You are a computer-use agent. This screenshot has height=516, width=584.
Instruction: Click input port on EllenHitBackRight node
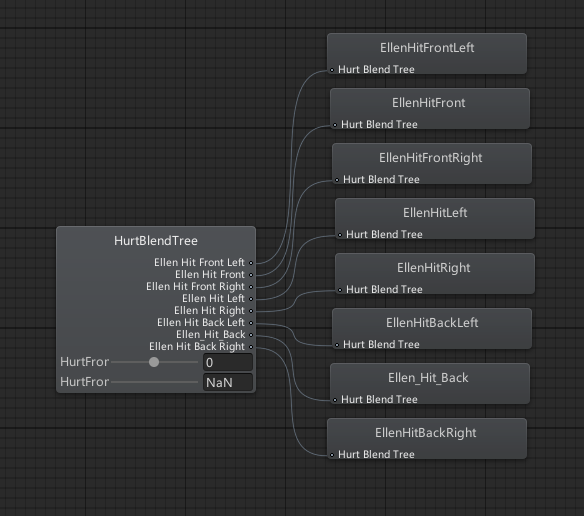point(332,455)
